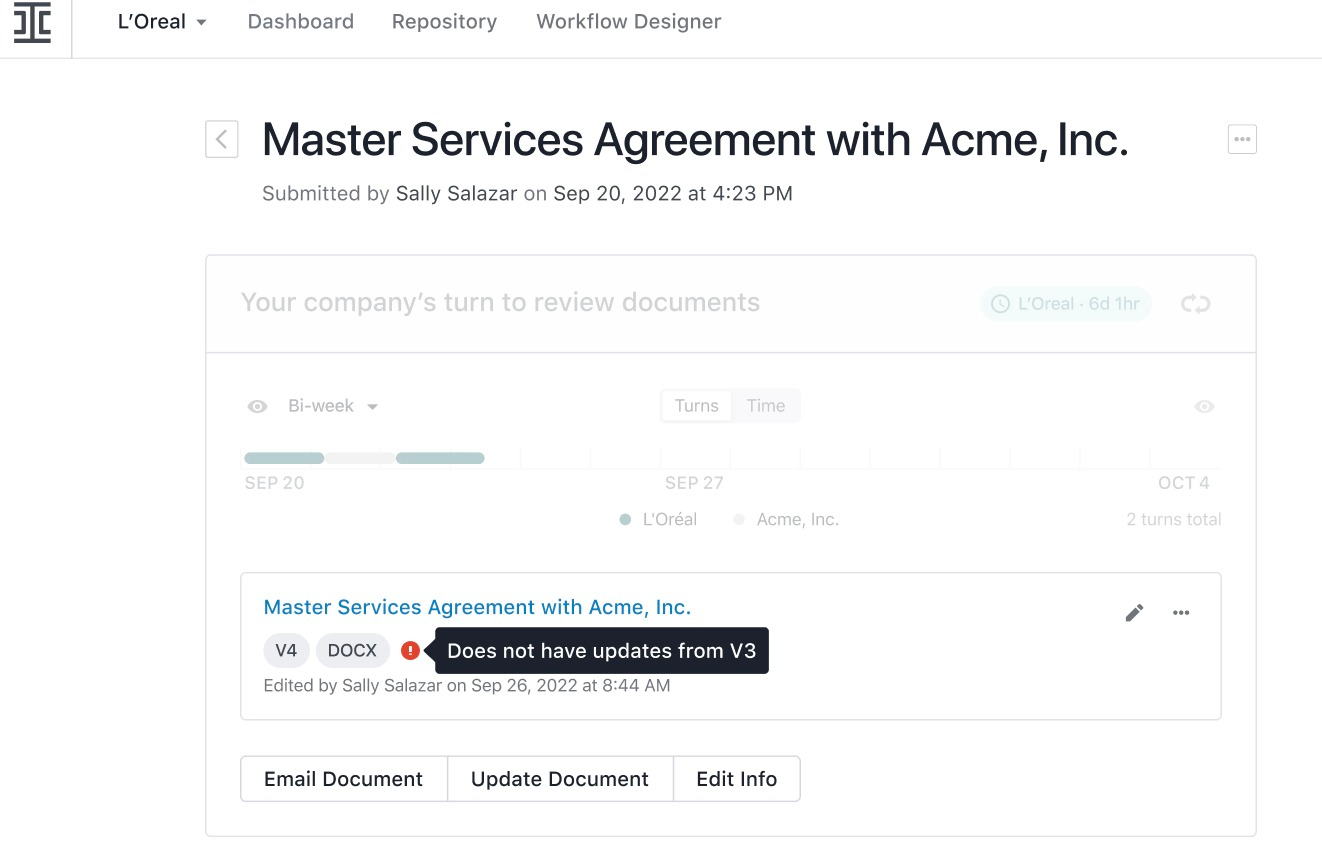Click the Acme, Inc. legend entry

(786, 520)
